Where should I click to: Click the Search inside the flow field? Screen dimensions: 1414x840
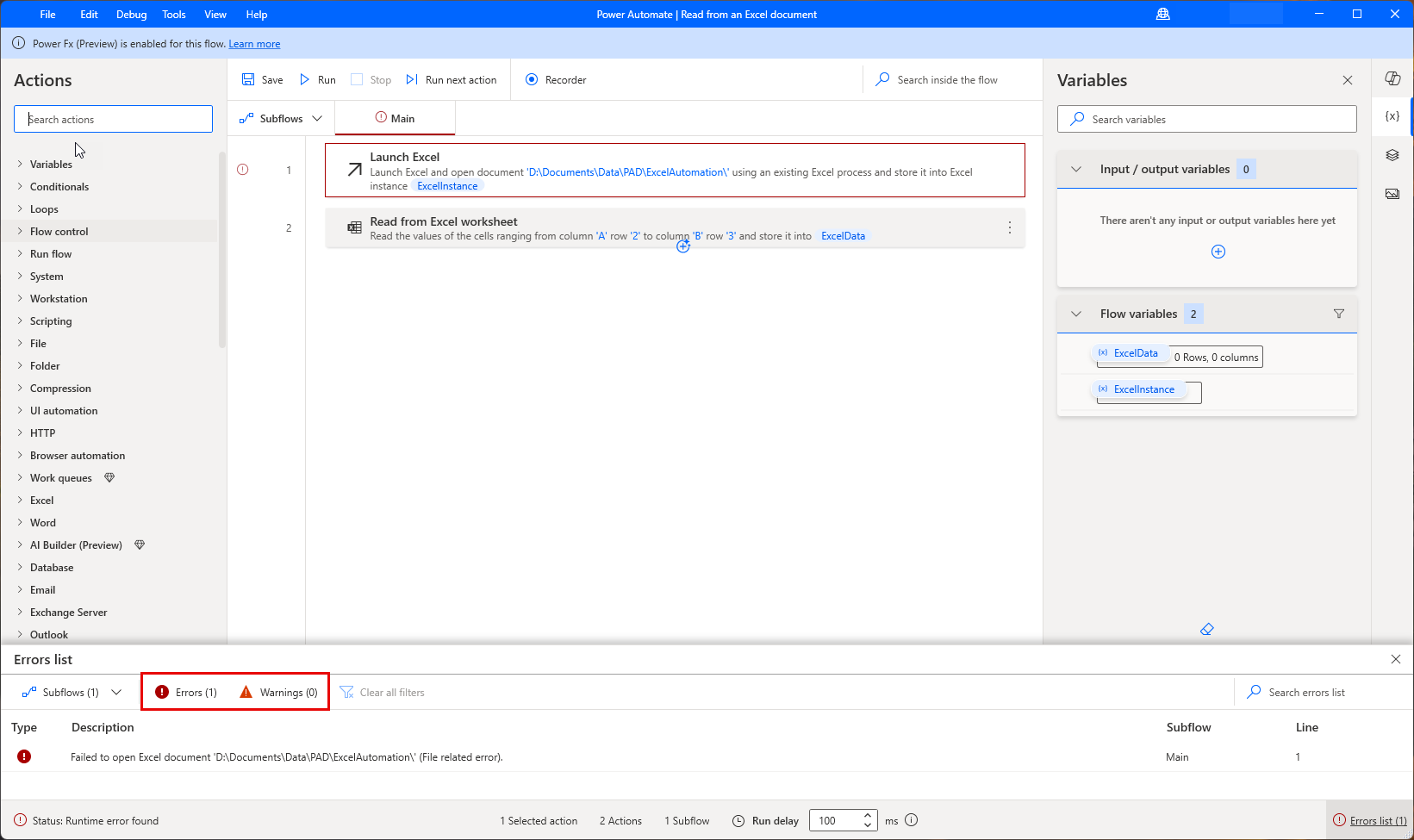click(x=948, y=79)
